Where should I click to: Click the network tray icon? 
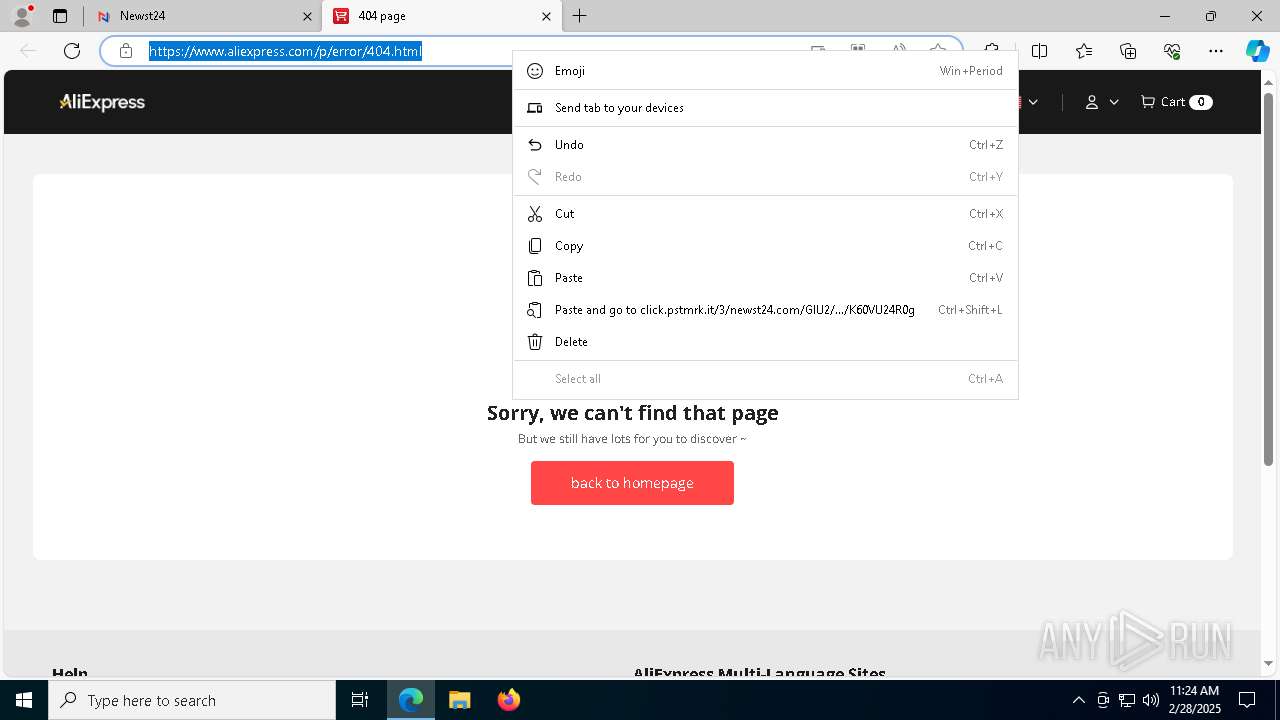[1127, 700]
